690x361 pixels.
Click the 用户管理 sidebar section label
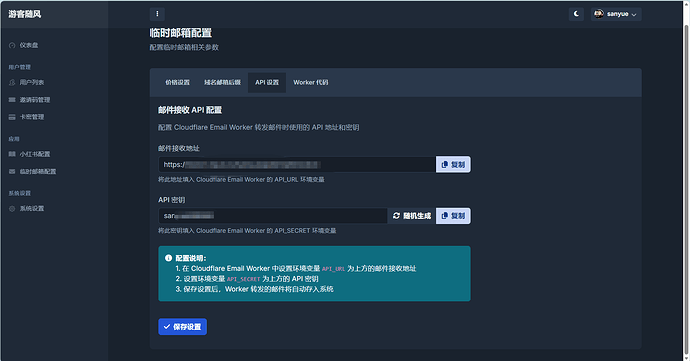pyautogui.click(x=19, y=67)
